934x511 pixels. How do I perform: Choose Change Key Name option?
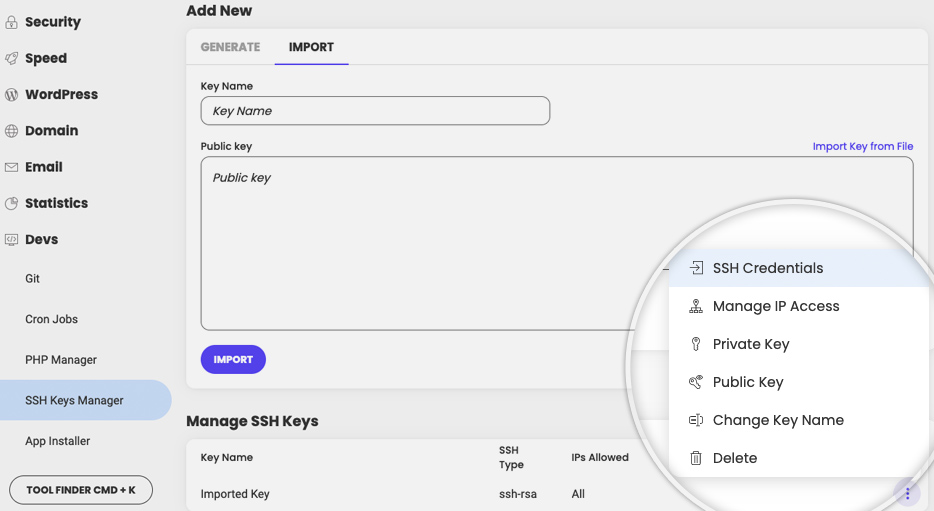point(798,420)
